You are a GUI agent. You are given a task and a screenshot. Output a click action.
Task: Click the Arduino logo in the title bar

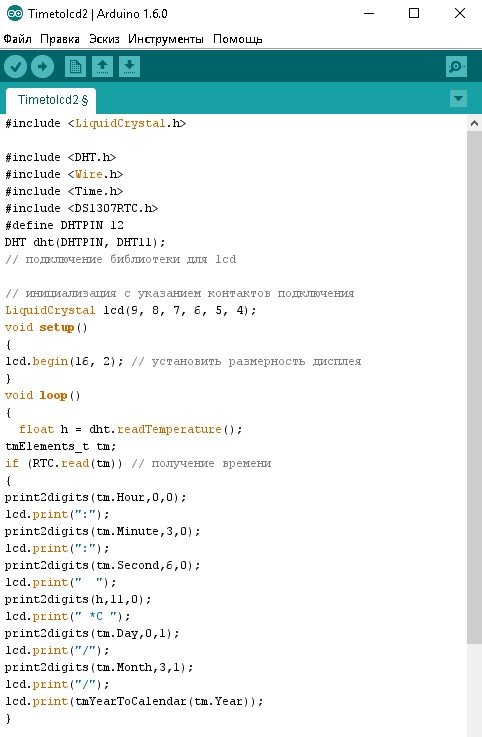pyautogui.click(x=15, y=14)
